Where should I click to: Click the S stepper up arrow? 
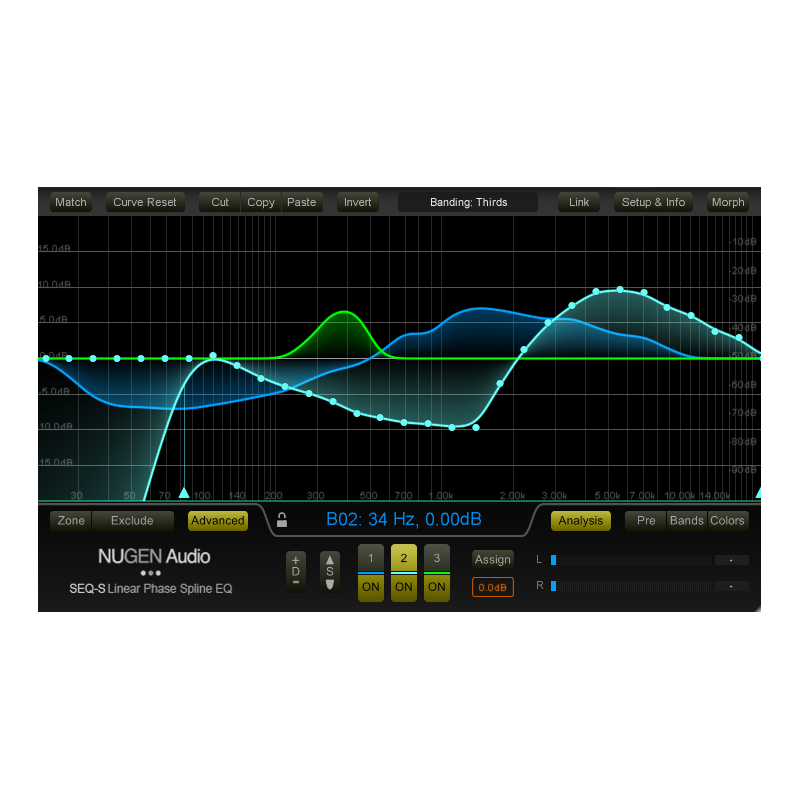[x=329, y=562]
